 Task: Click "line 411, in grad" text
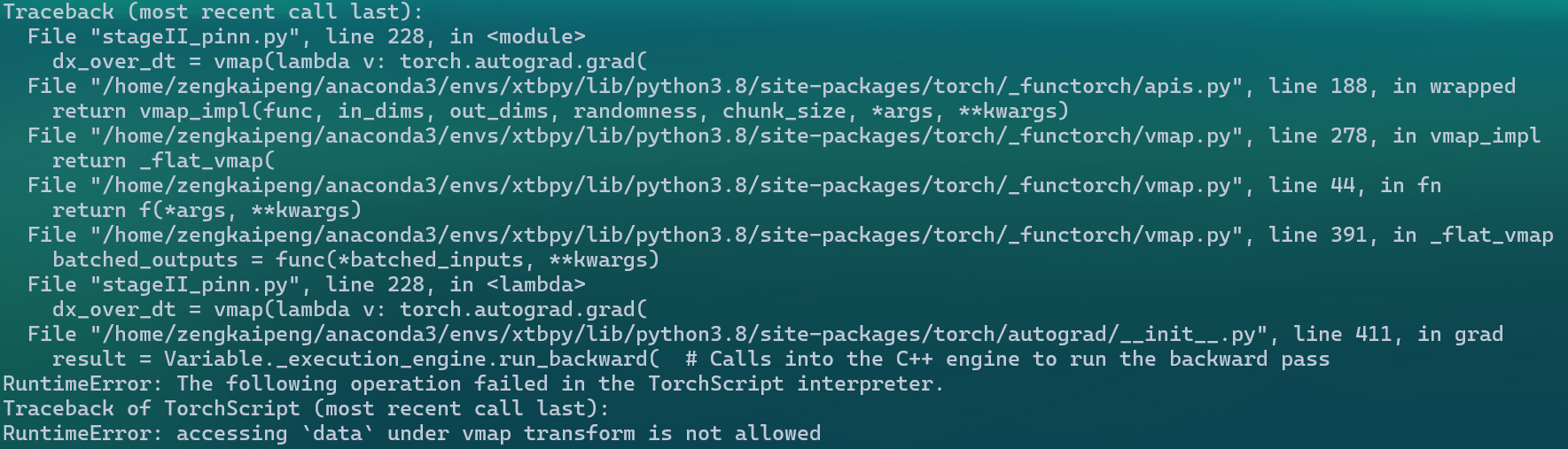tap(1398, 335)
